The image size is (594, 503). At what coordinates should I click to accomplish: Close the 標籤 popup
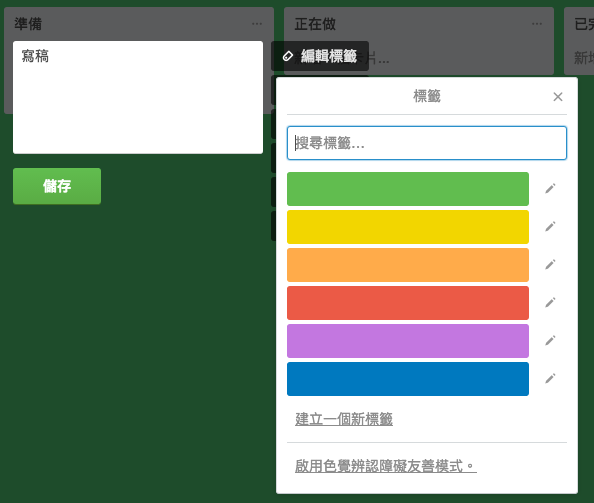click(x=558, y=97)
